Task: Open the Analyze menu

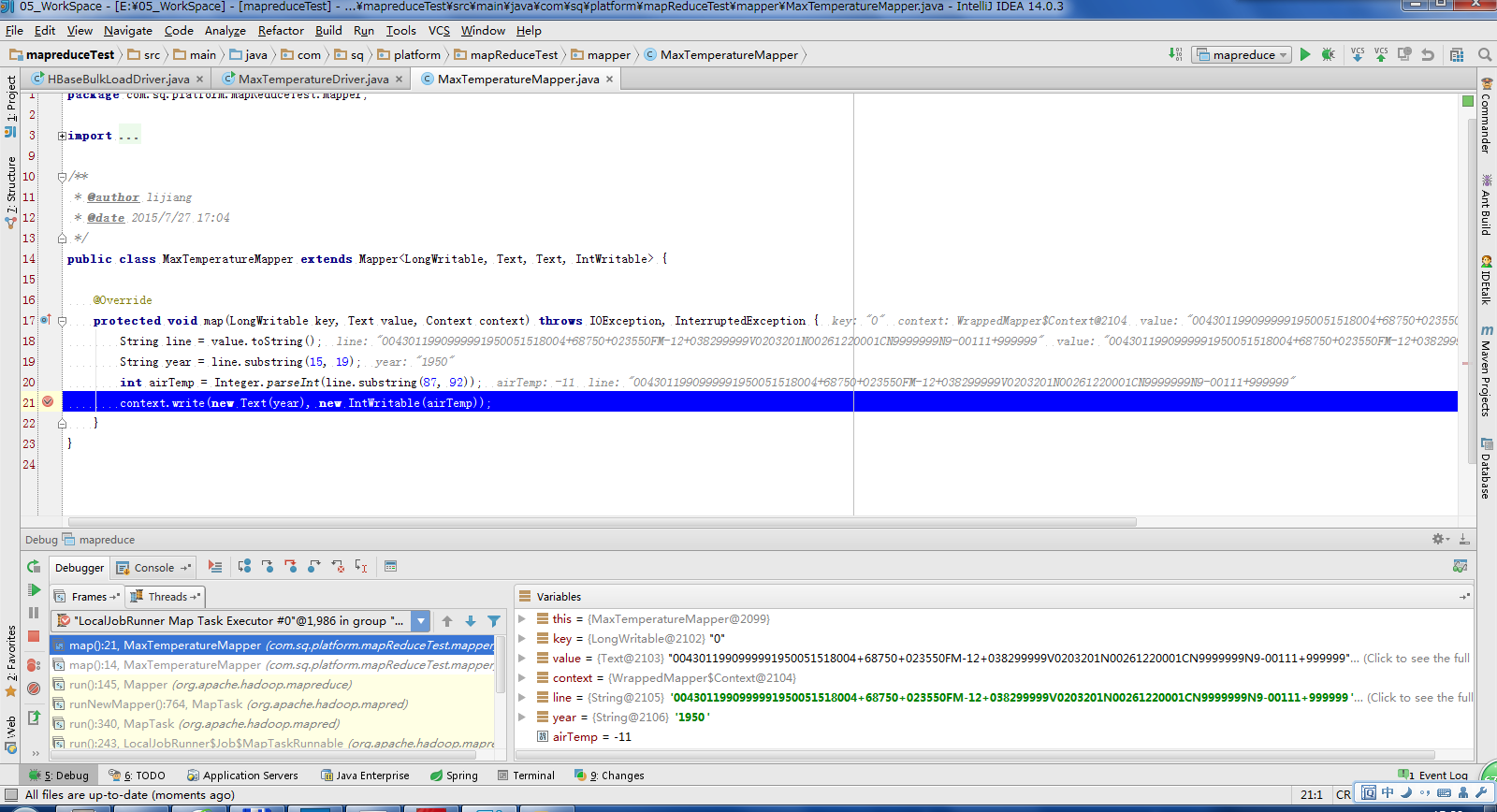Action: click(225, 31)
